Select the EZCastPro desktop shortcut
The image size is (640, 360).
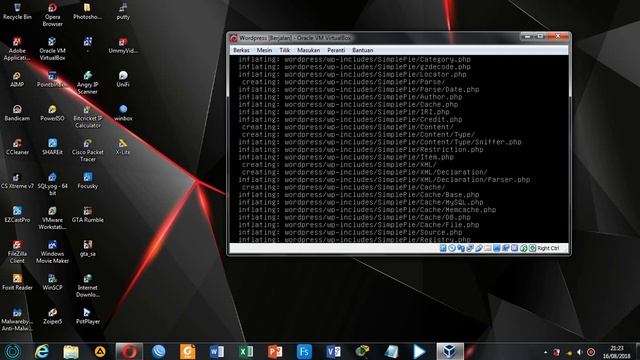(x=17, y=215)
